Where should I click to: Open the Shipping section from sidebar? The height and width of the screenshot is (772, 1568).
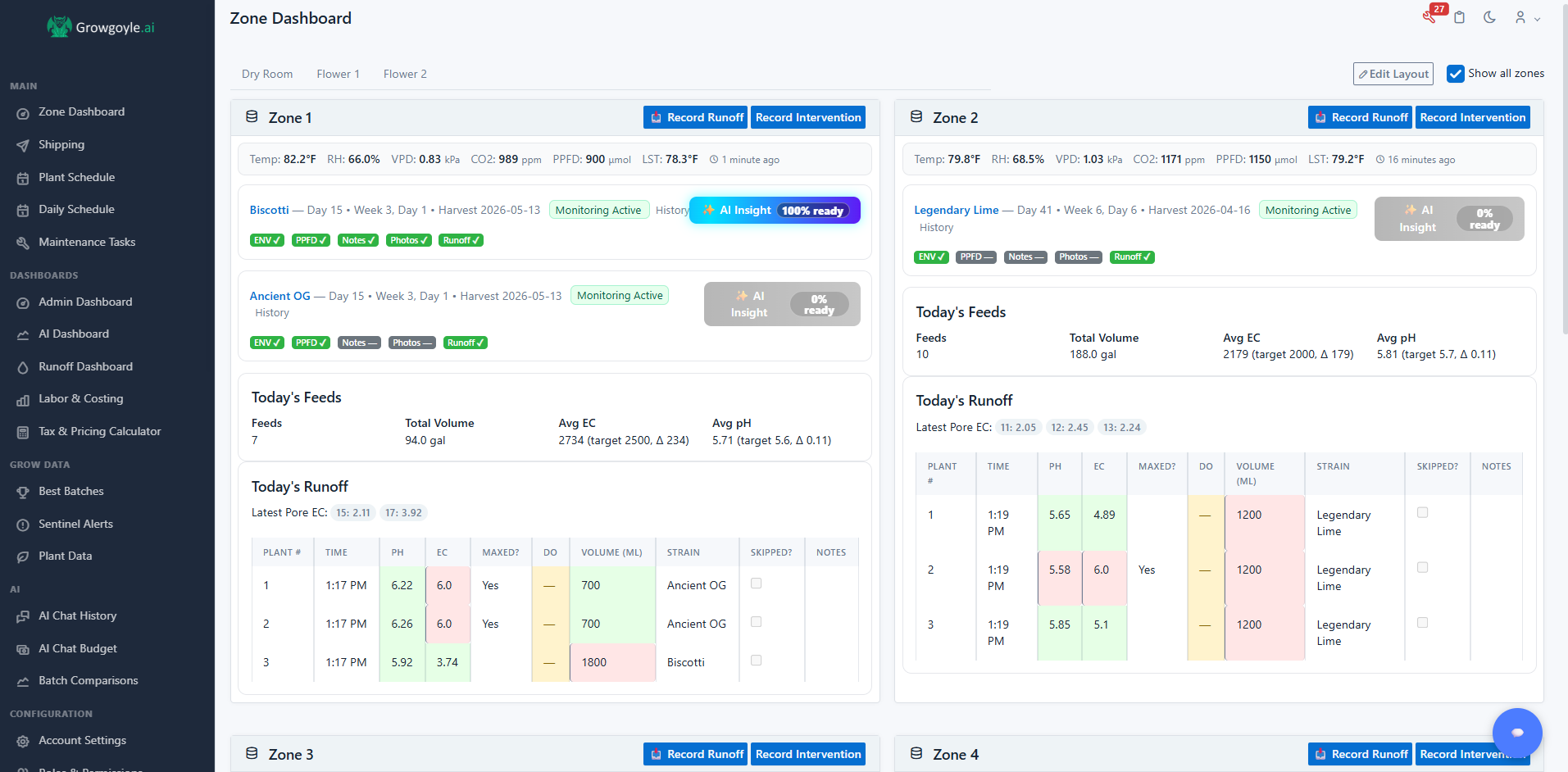[x=61, y=145]
